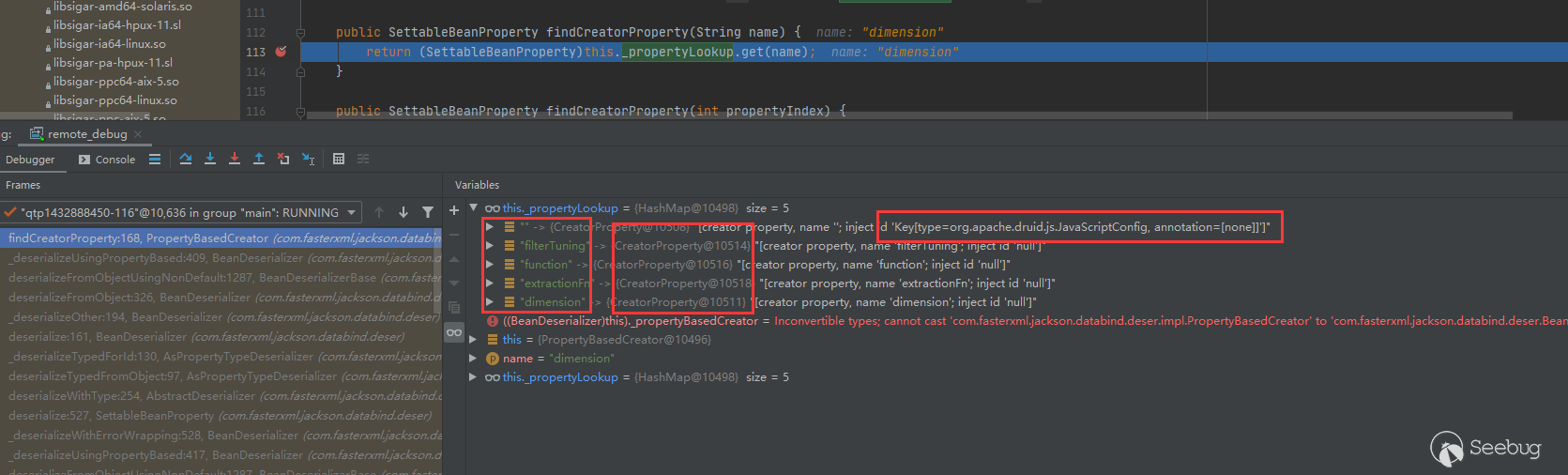Click Step Into blue arrow icon

pos(210,160)
